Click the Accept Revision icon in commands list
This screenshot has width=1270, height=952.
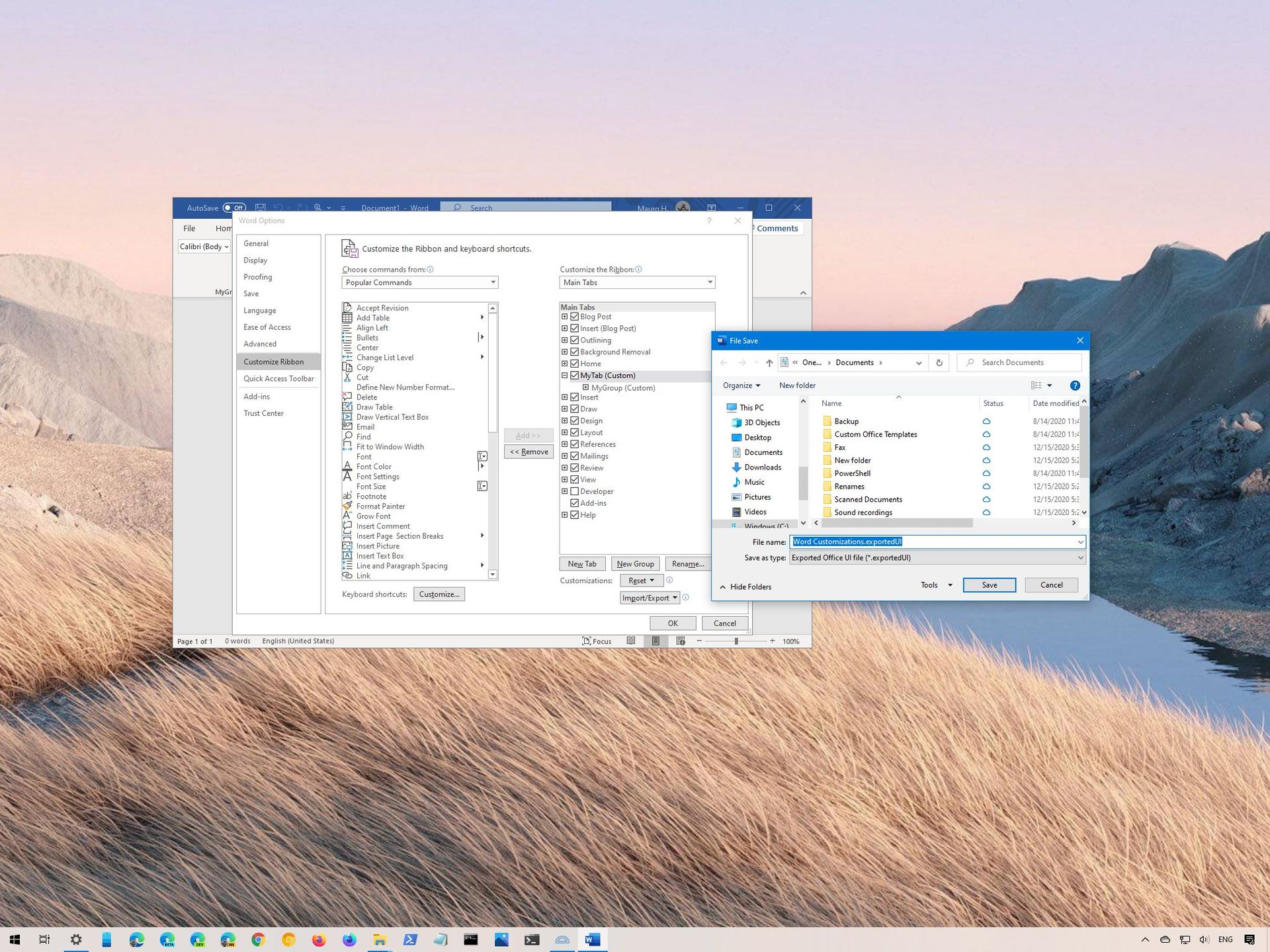click(x=348, y=308)
